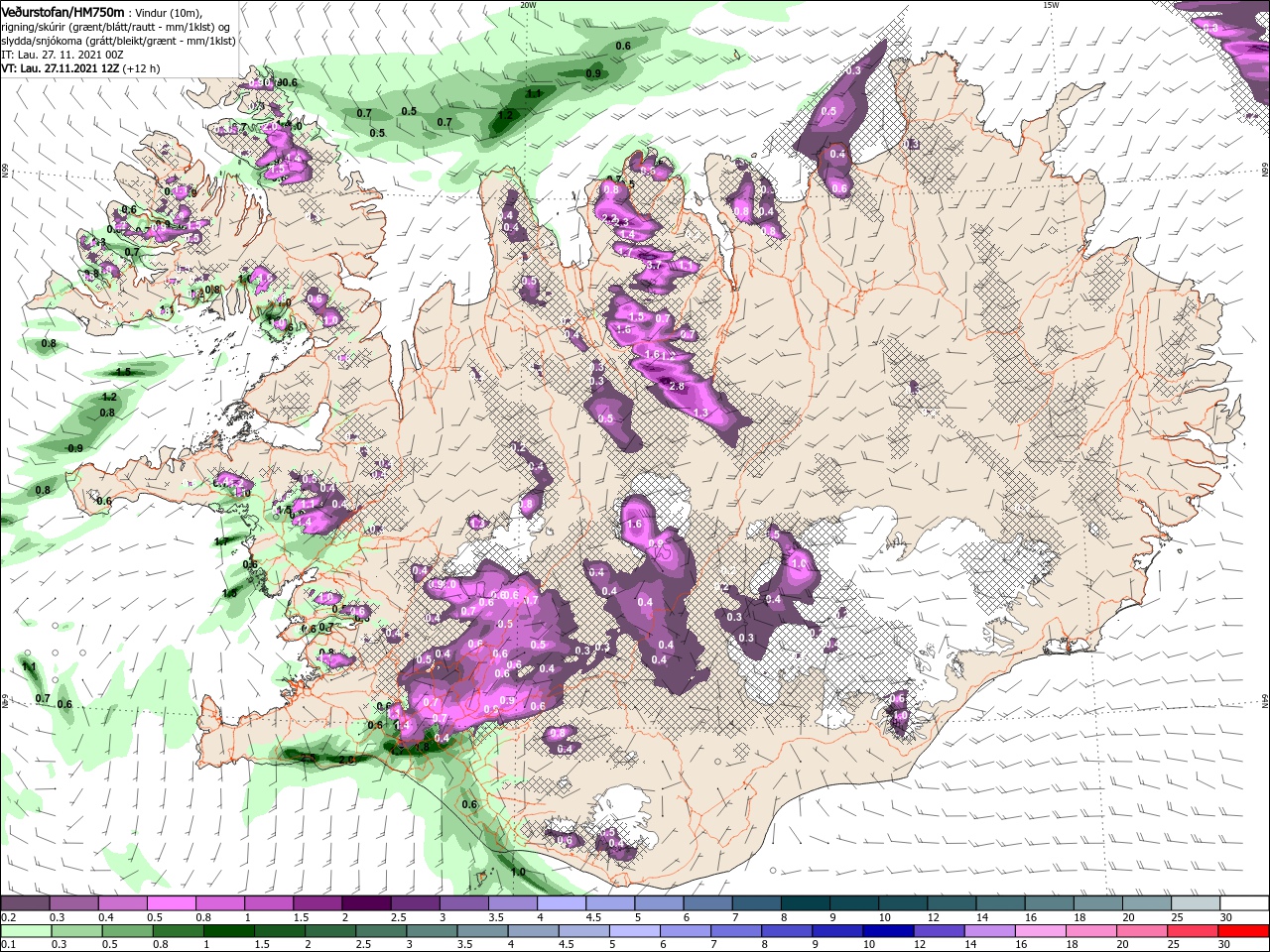
Task: Click the 20–25 pink swatch in lower scale
Action: 1143,931
